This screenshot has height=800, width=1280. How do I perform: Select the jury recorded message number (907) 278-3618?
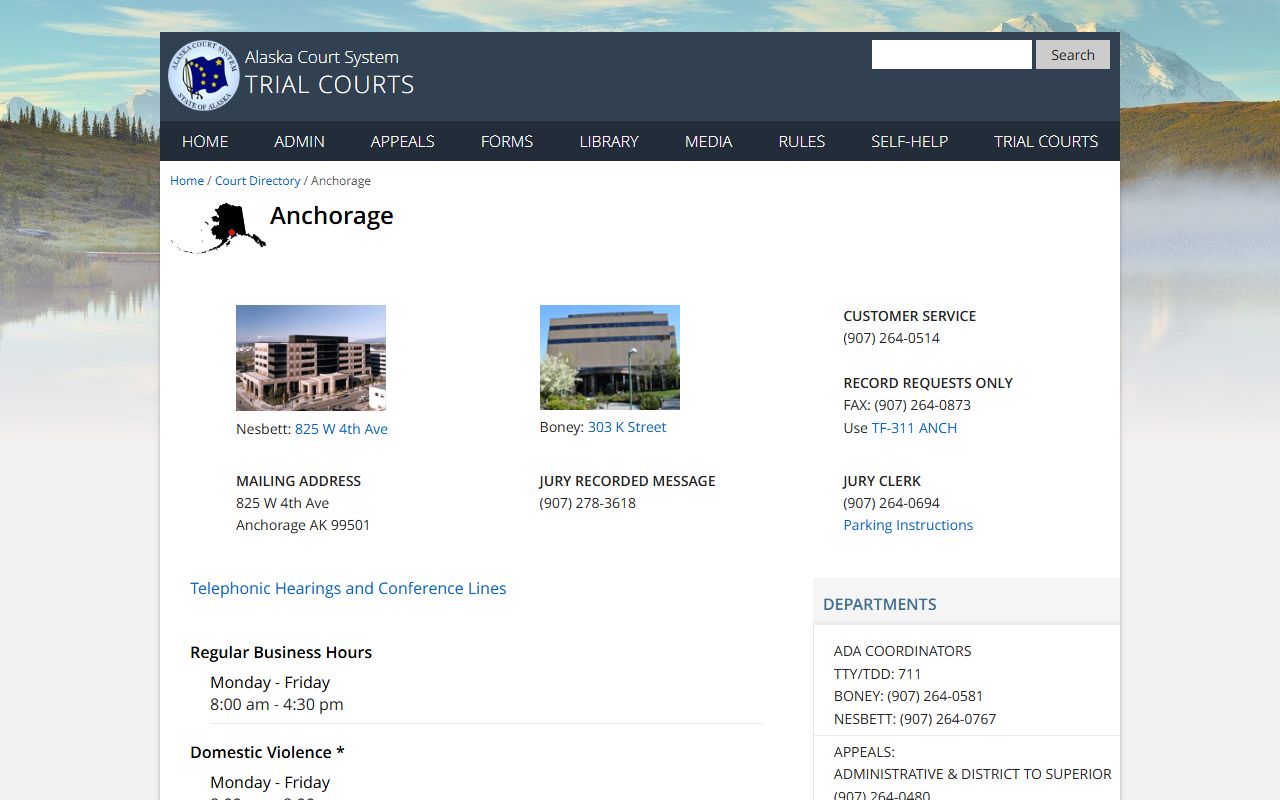pos(588,503)
